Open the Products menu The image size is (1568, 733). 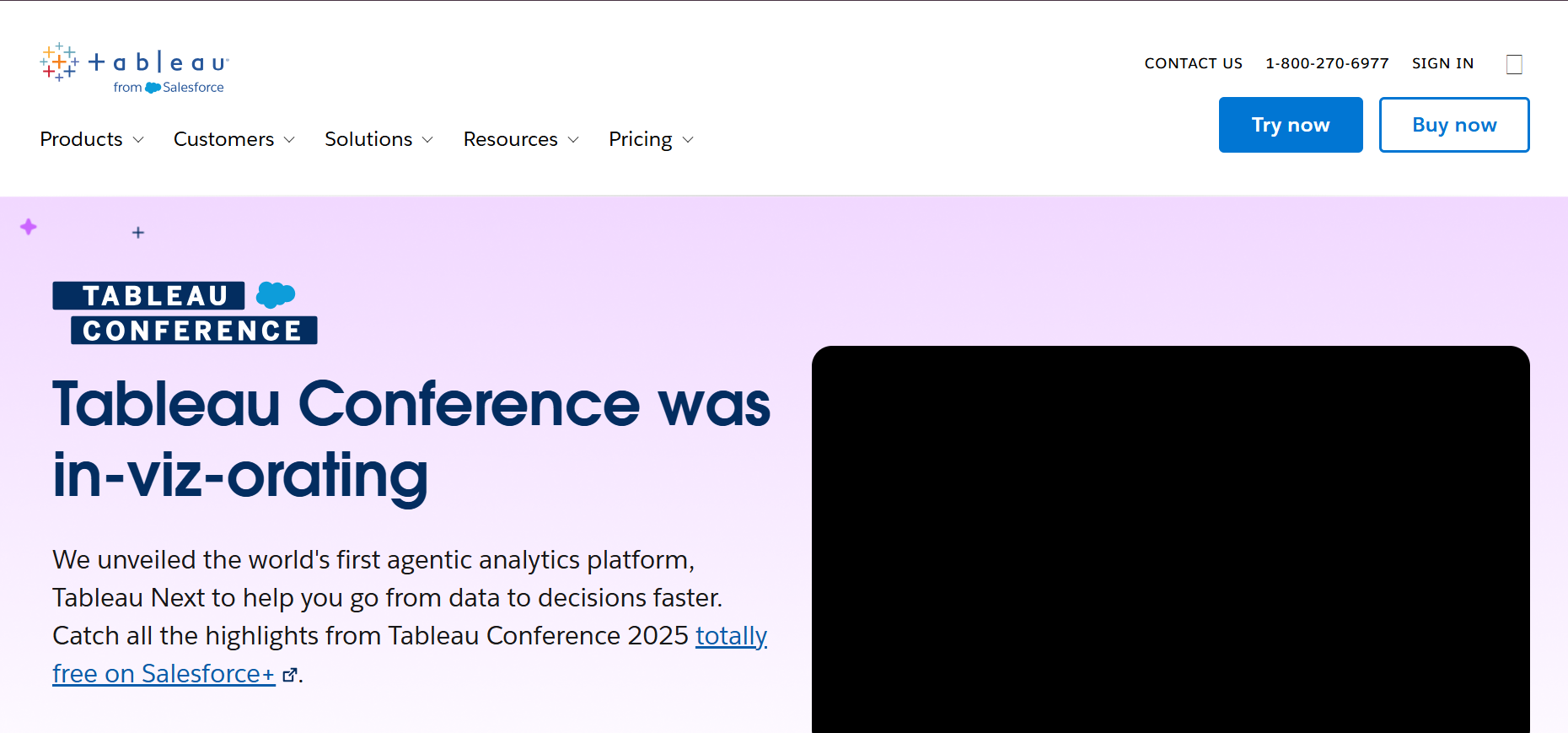click(82, 139)
